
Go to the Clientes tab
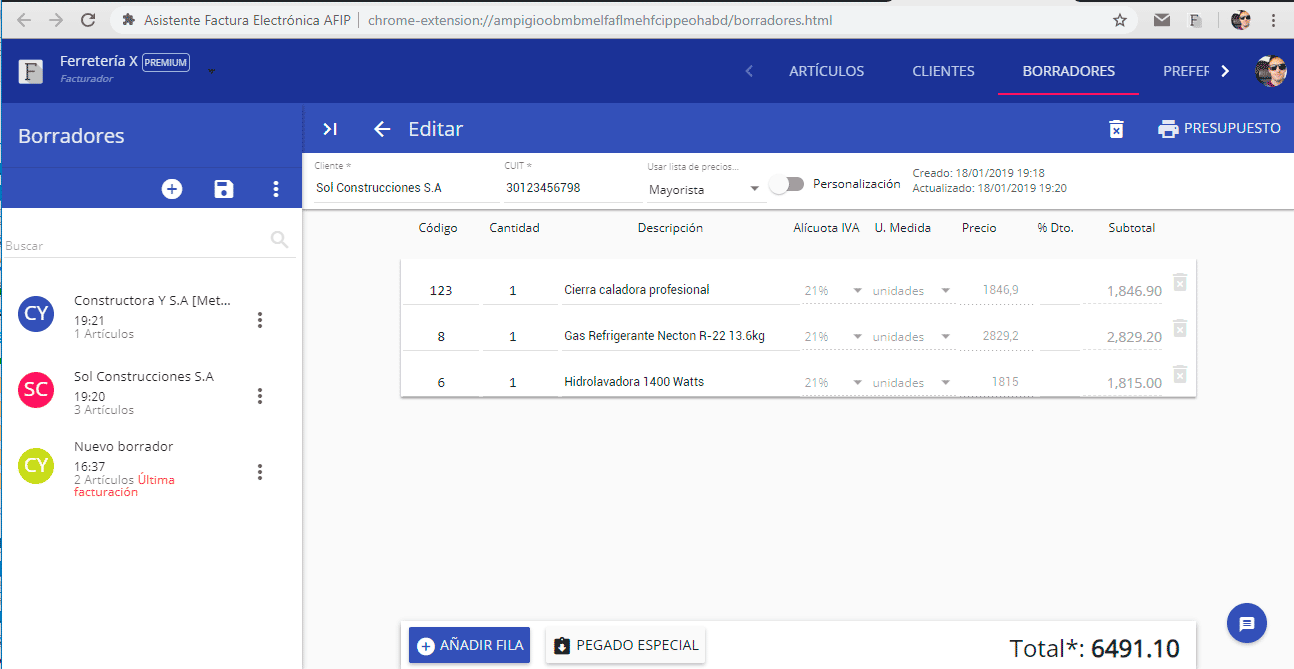pos(943,71)
